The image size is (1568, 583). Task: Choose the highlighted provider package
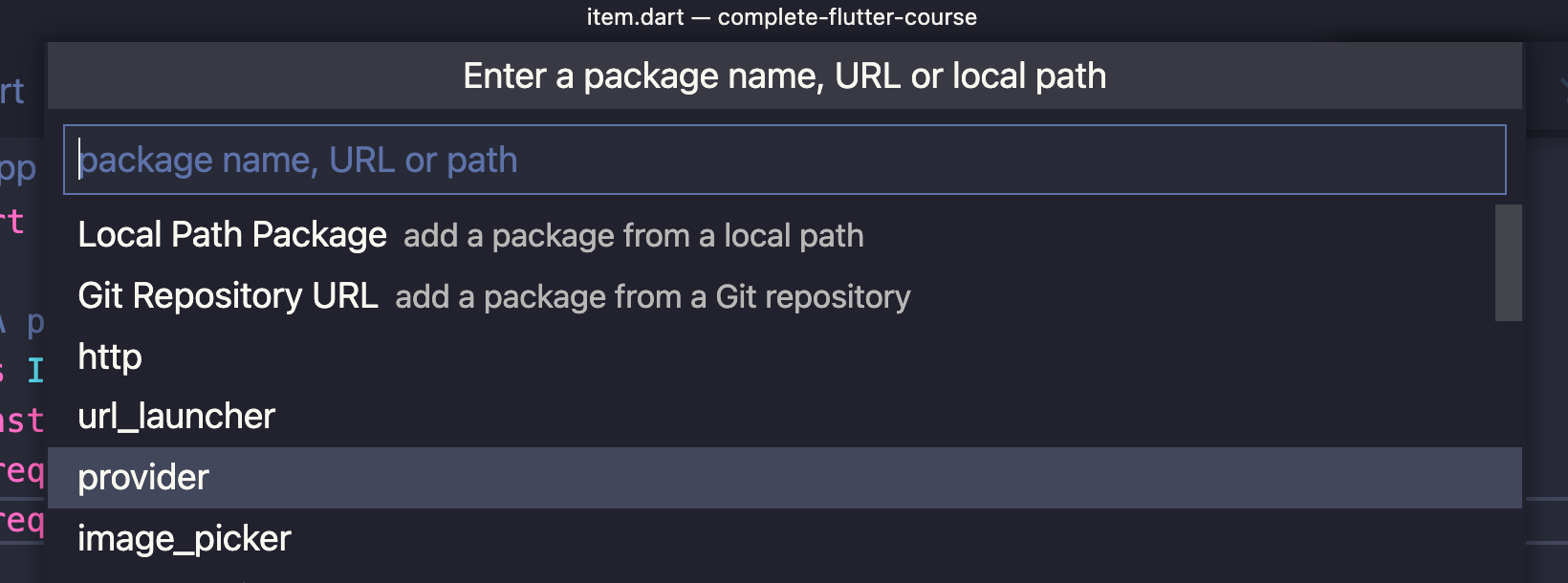pyautogui.click(x=143, y=478)
